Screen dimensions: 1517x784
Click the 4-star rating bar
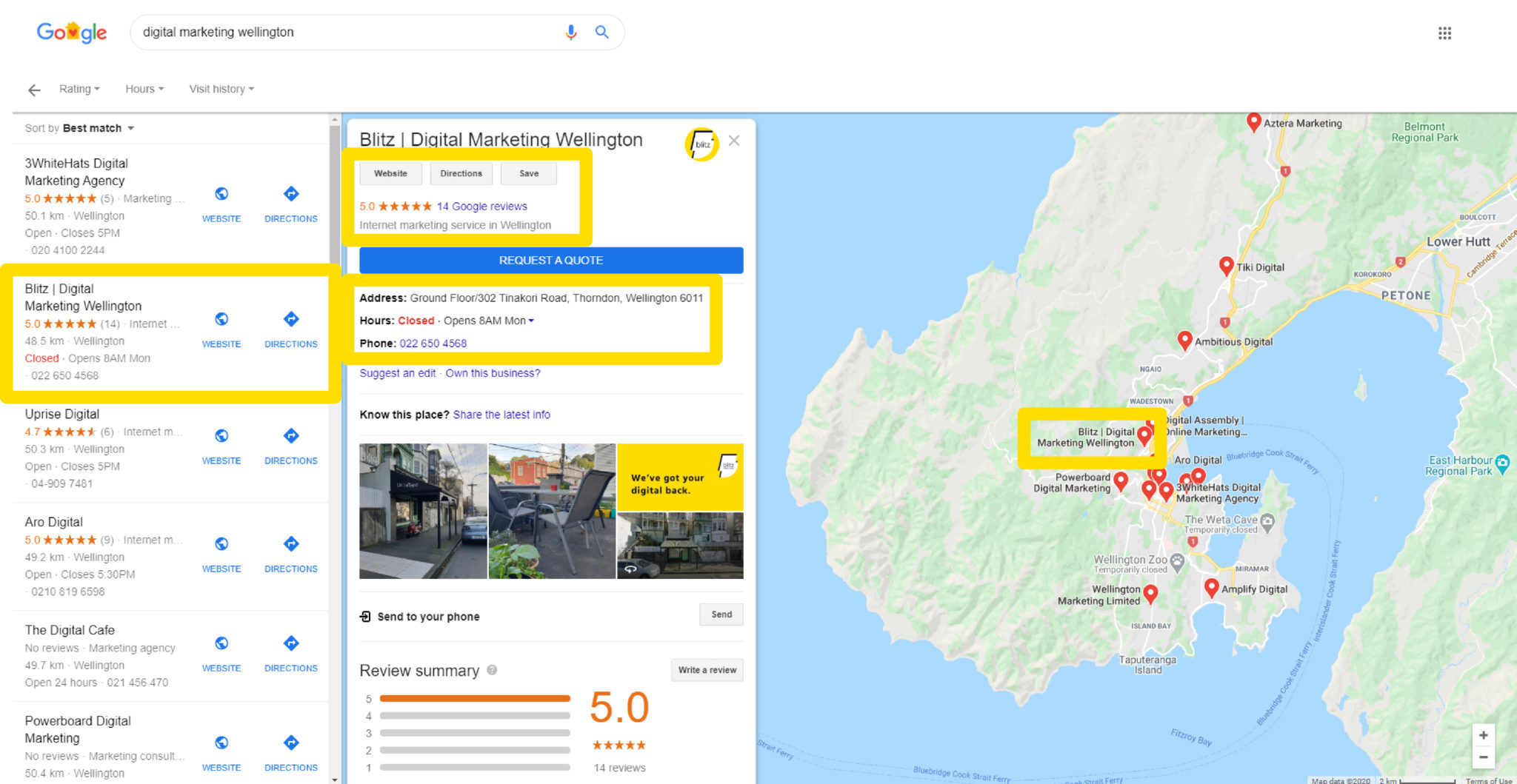pyautogui.click(x=475, y=716)
